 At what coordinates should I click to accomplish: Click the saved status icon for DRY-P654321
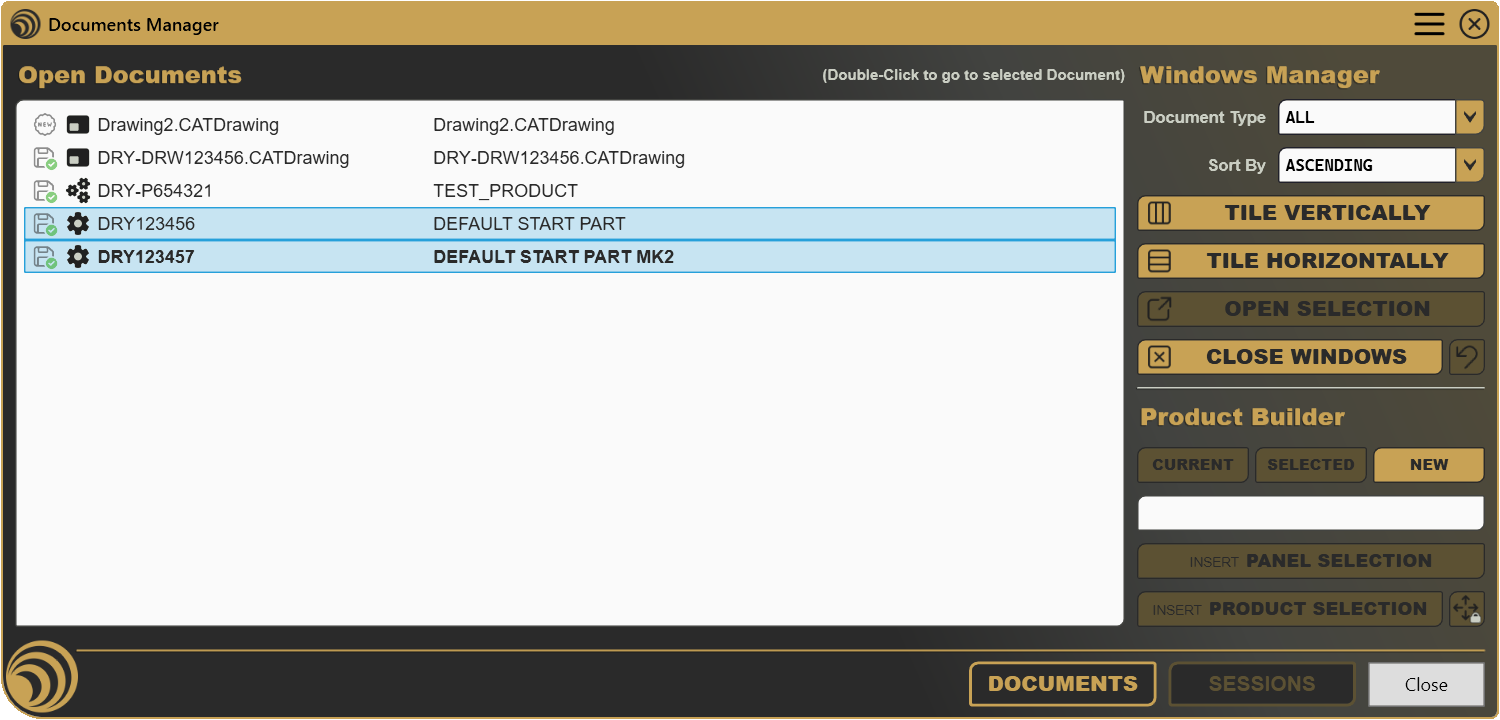click(45, 191)
